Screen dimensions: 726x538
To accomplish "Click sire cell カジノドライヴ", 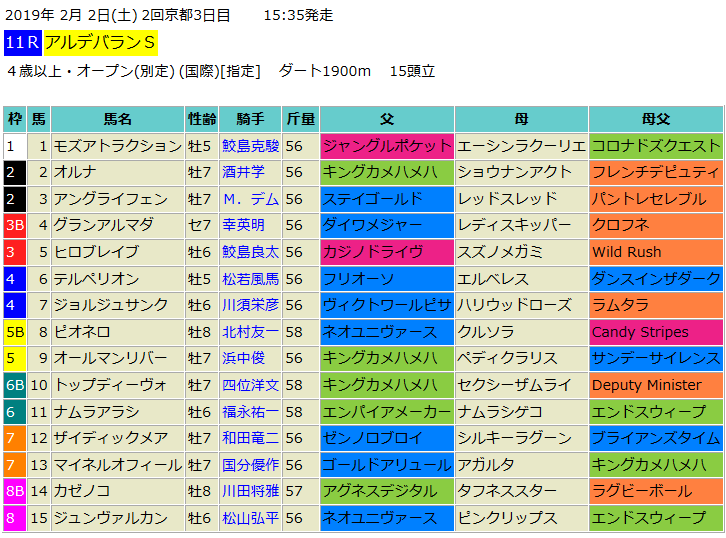I will point(387,252).
